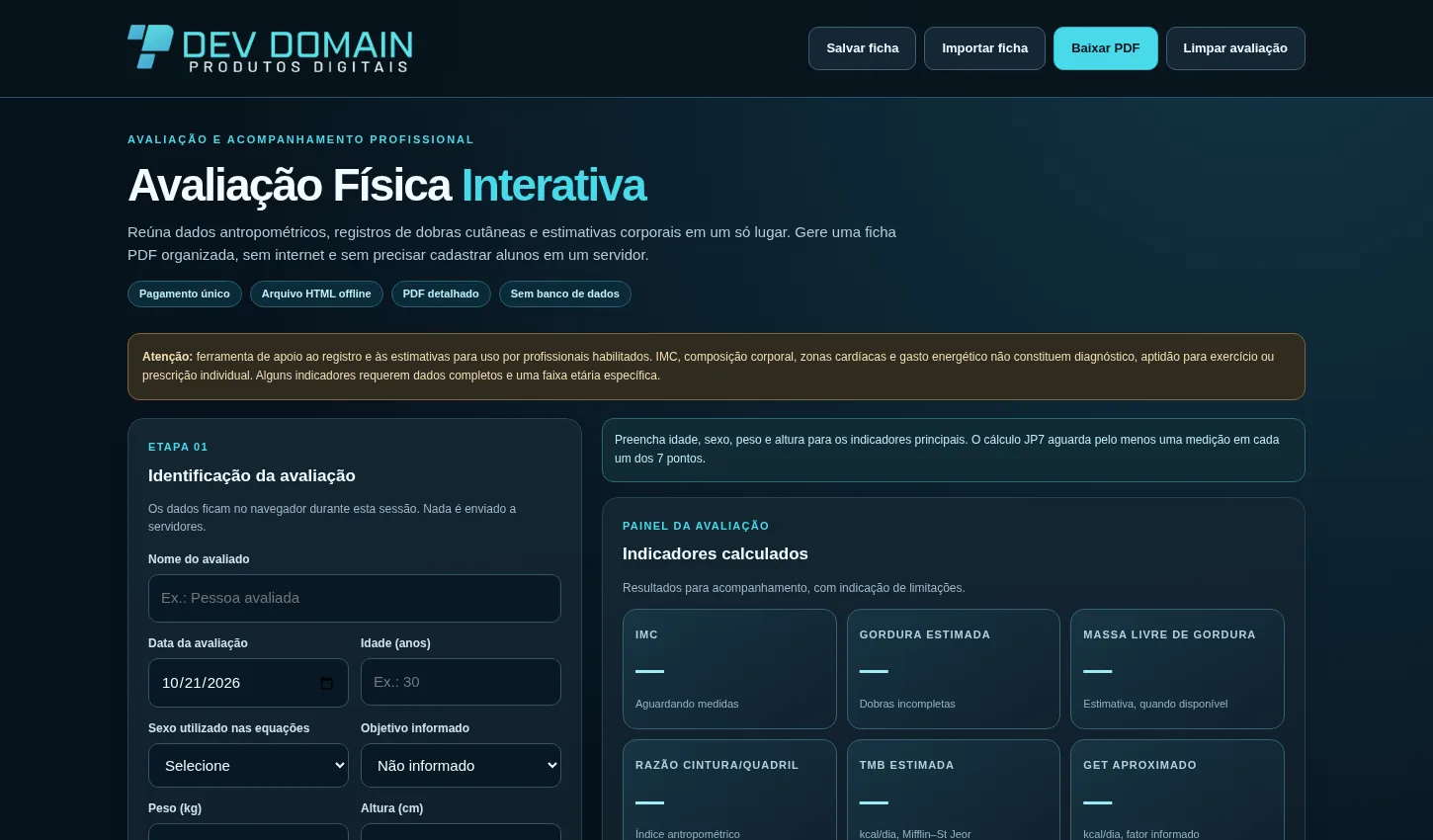Screen dimensions: 1433x840
Task: Click the Arquivo HTML offline tag
Action: (x=316, y=294)
